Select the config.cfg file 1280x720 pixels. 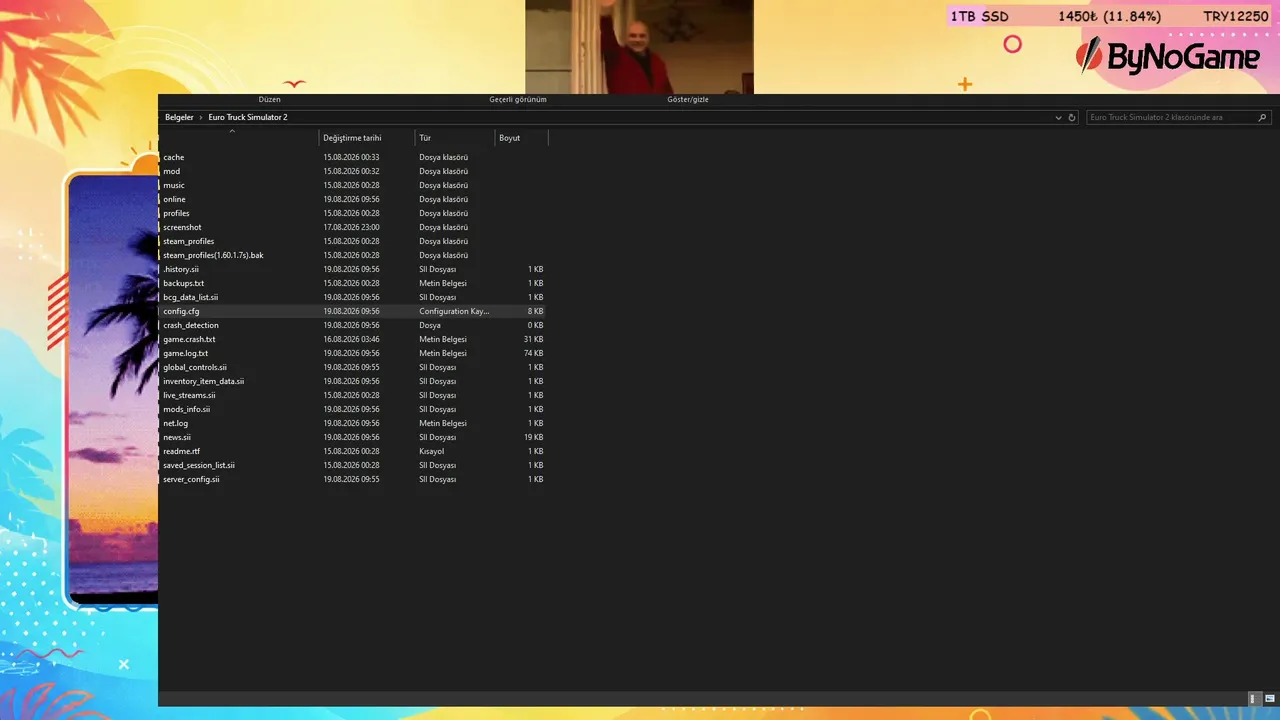(x=181, y=311)
